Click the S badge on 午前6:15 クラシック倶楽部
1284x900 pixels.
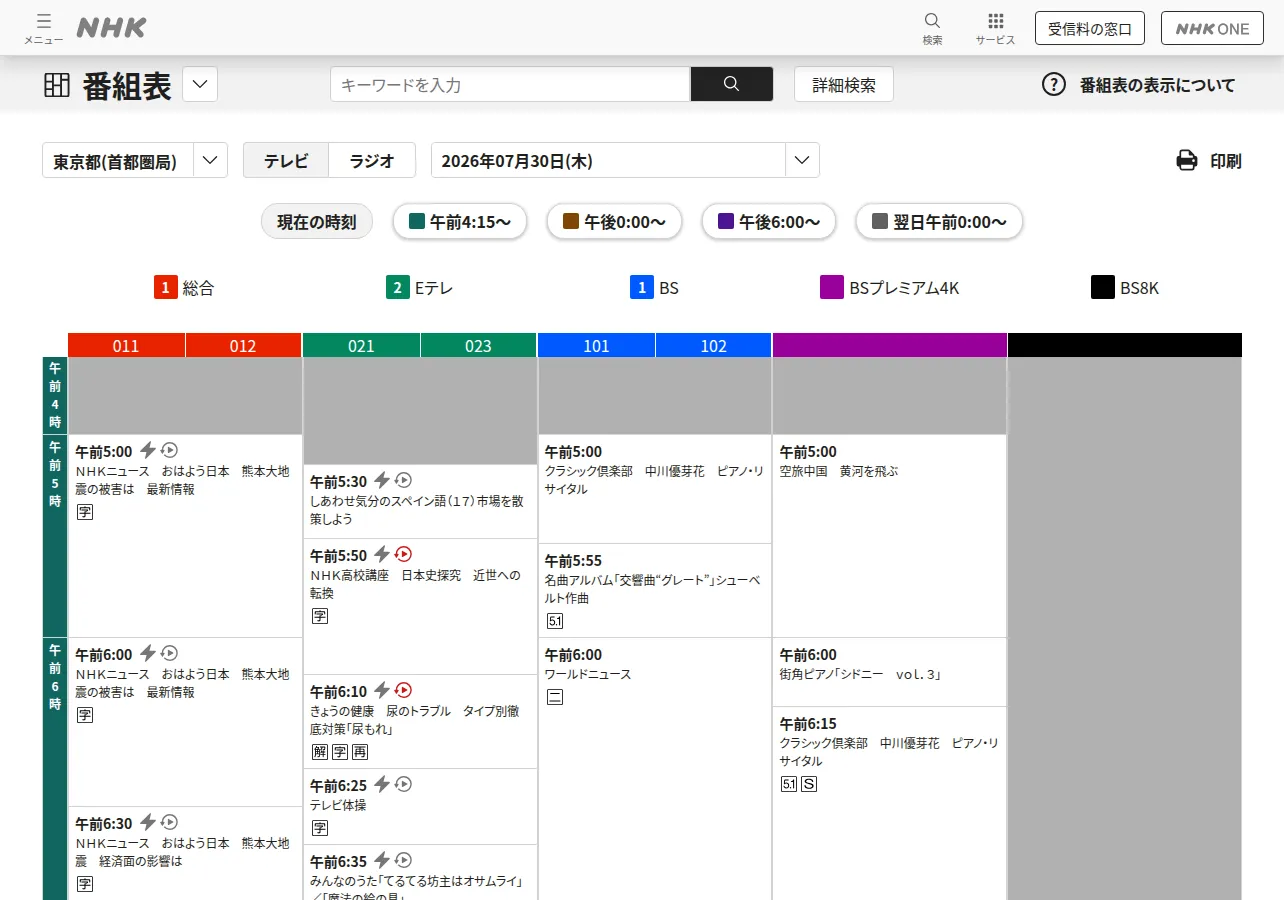[x=809, y=784]
